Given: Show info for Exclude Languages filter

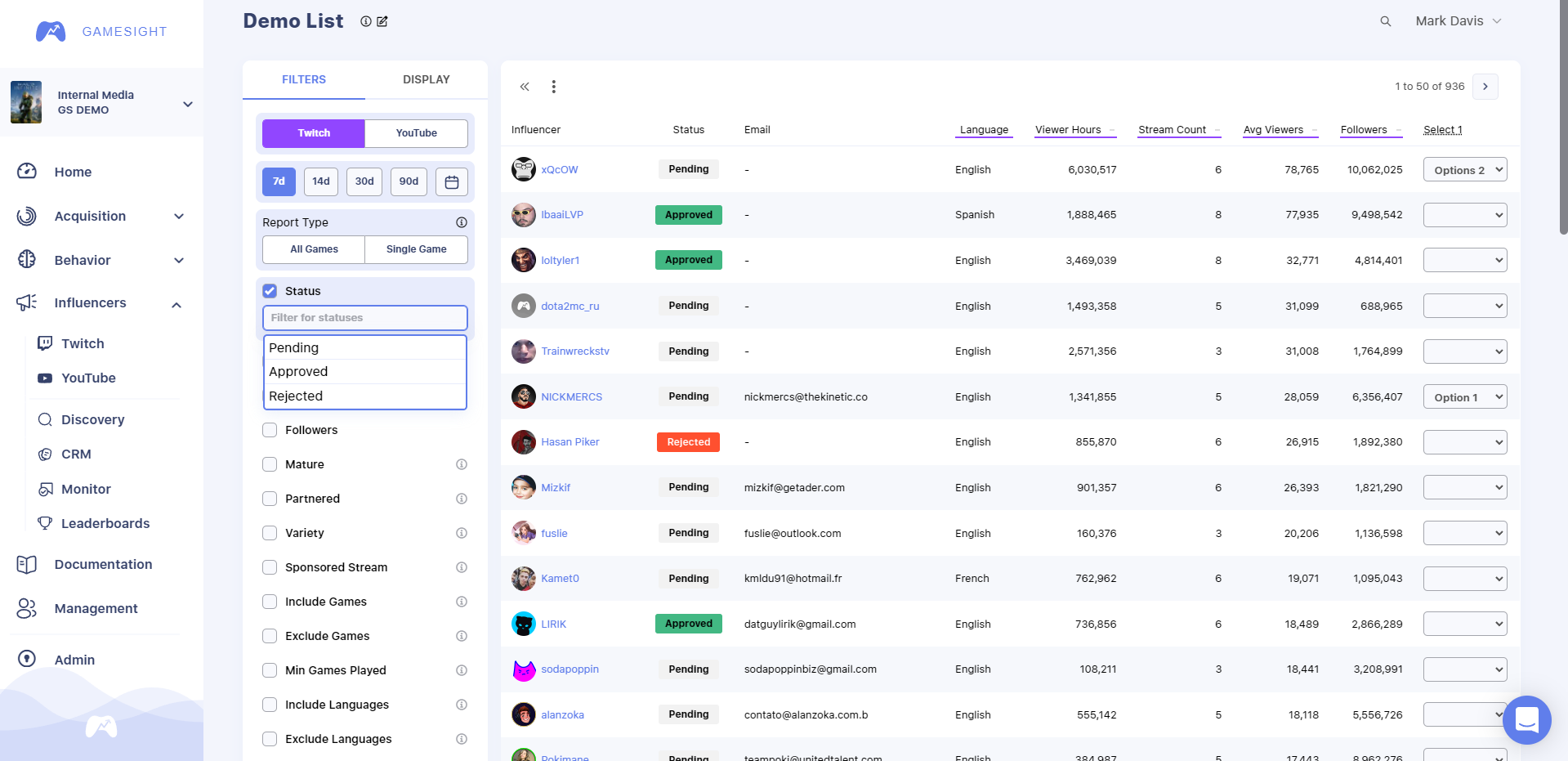Looking at the screenshot, I should [x=462, y=739].
